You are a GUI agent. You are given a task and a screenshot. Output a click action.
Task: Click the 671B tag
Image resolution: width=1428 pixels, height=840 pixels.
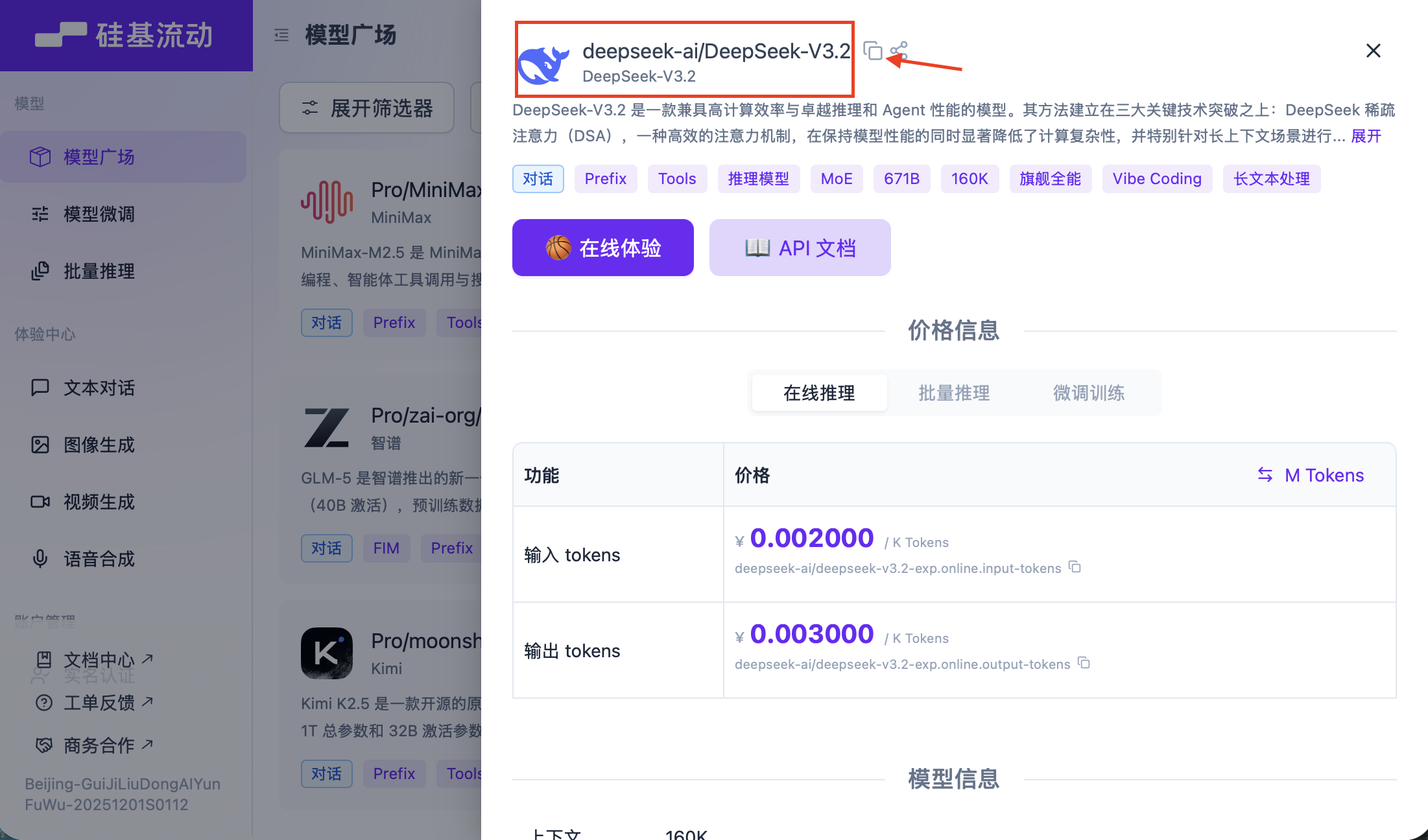pos(902,179)
